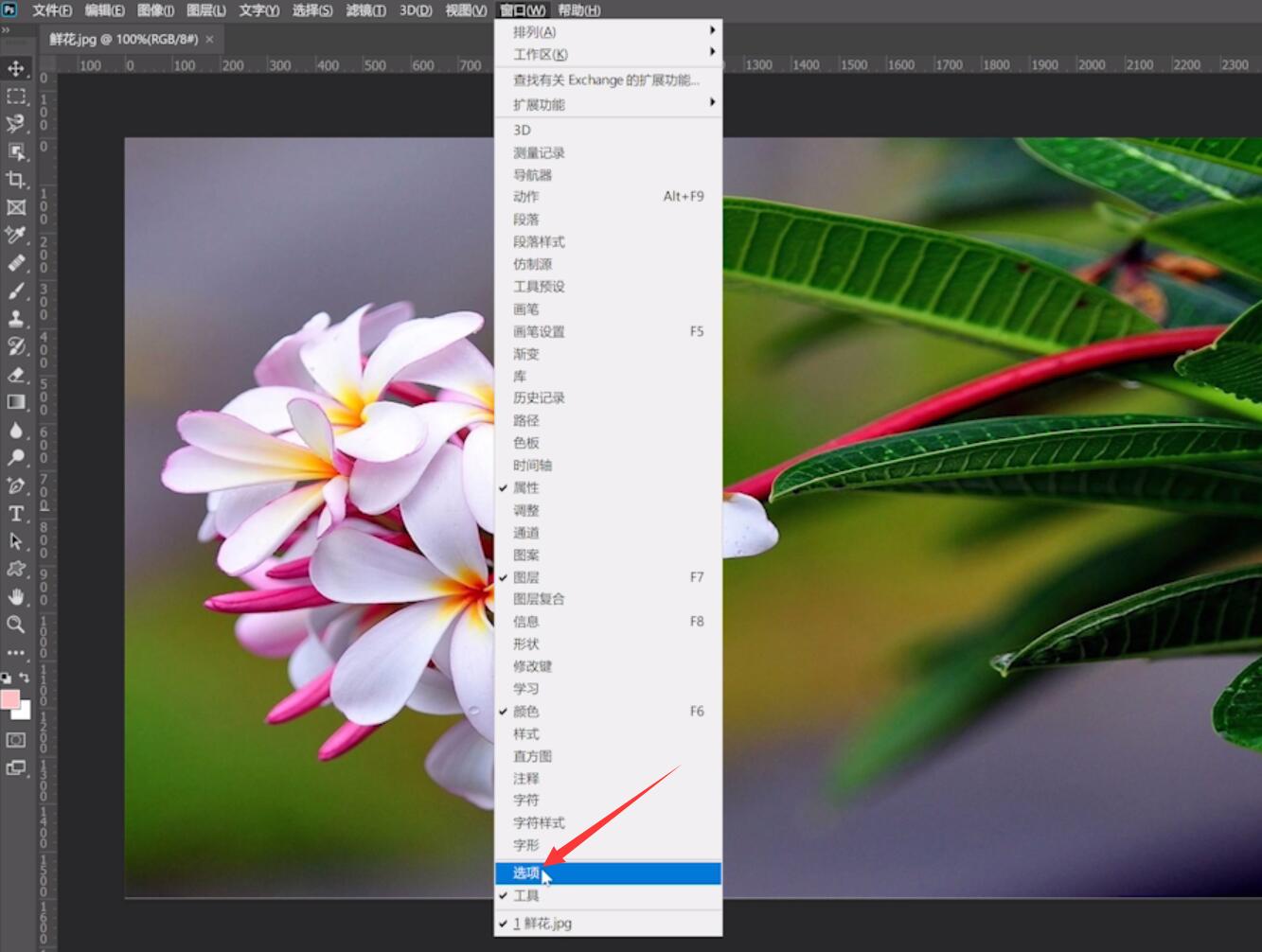
Task: Open the 编辑(E) menu
Action: 104,10
